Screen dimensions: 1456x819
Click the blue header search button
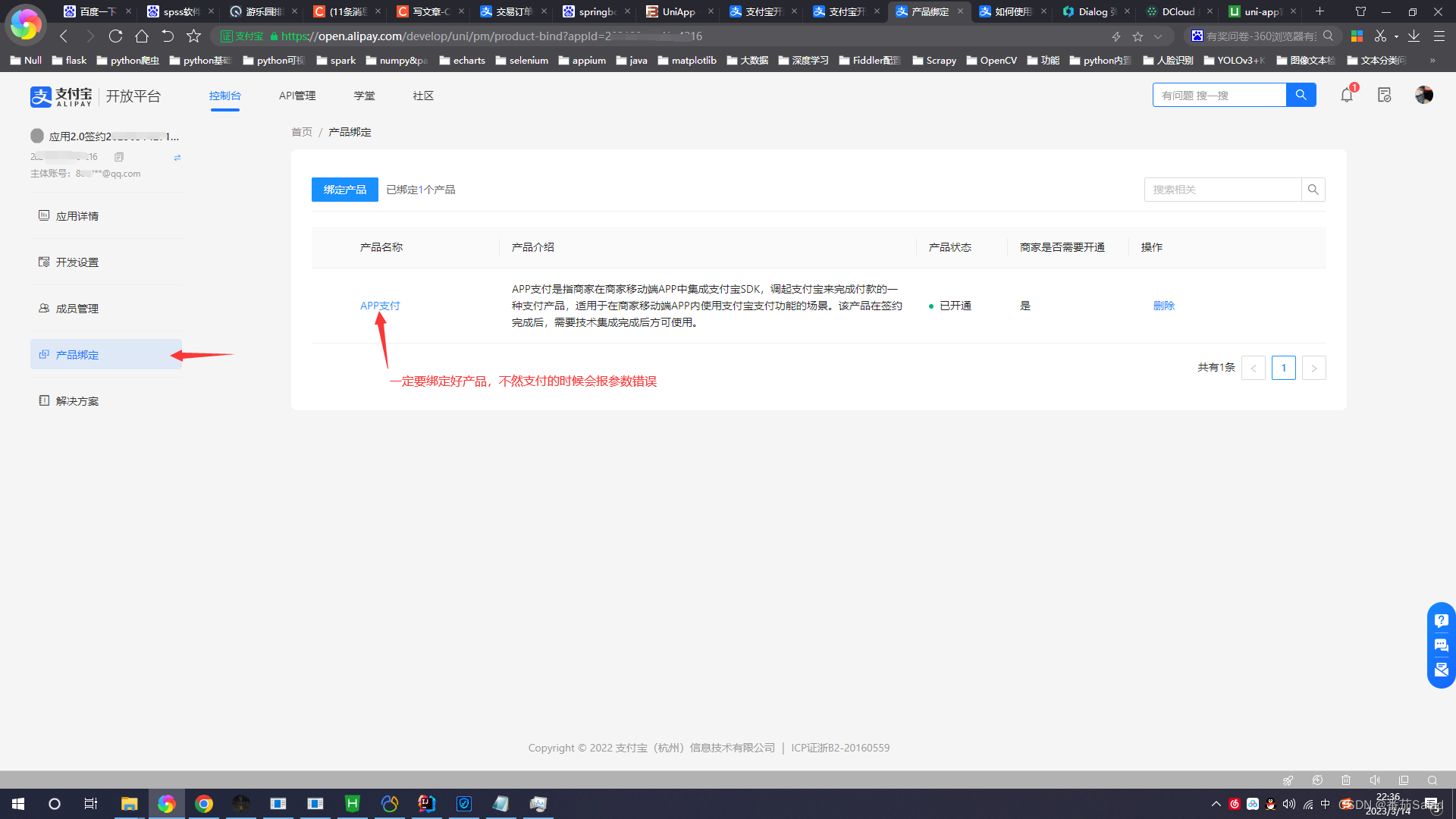[1301, 95]
